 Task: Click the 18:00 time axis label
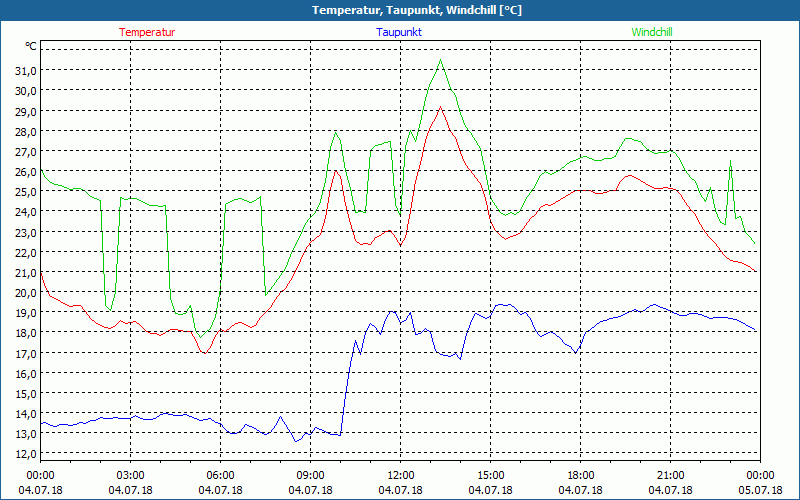581,476
